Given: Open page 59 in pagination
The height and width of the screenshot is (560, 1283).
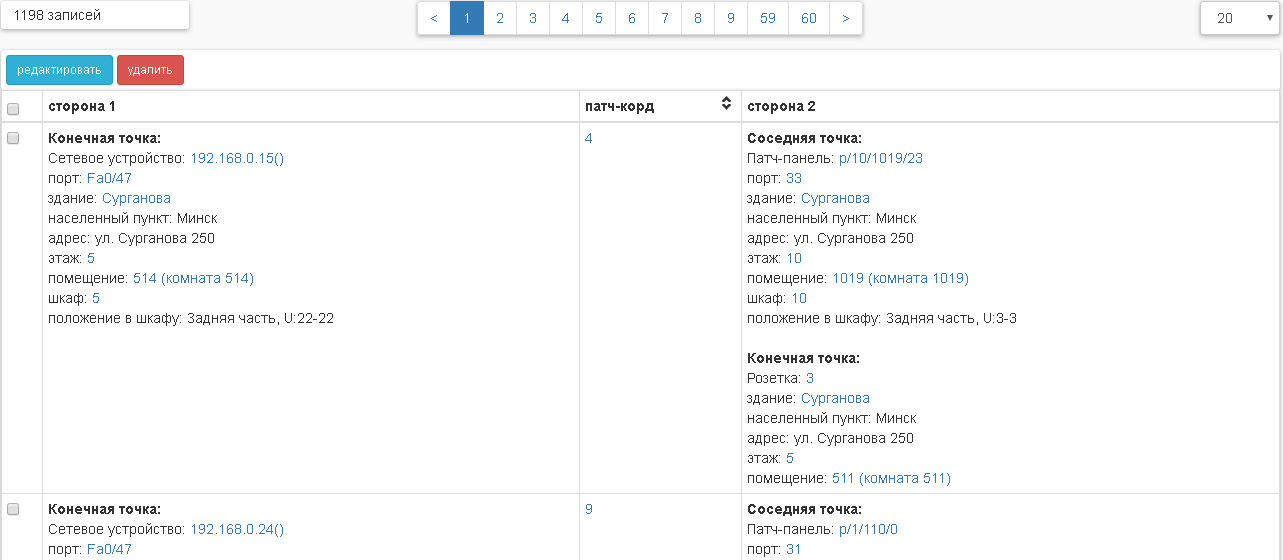Looking at the screenshot, I should (x=767, y=18).
